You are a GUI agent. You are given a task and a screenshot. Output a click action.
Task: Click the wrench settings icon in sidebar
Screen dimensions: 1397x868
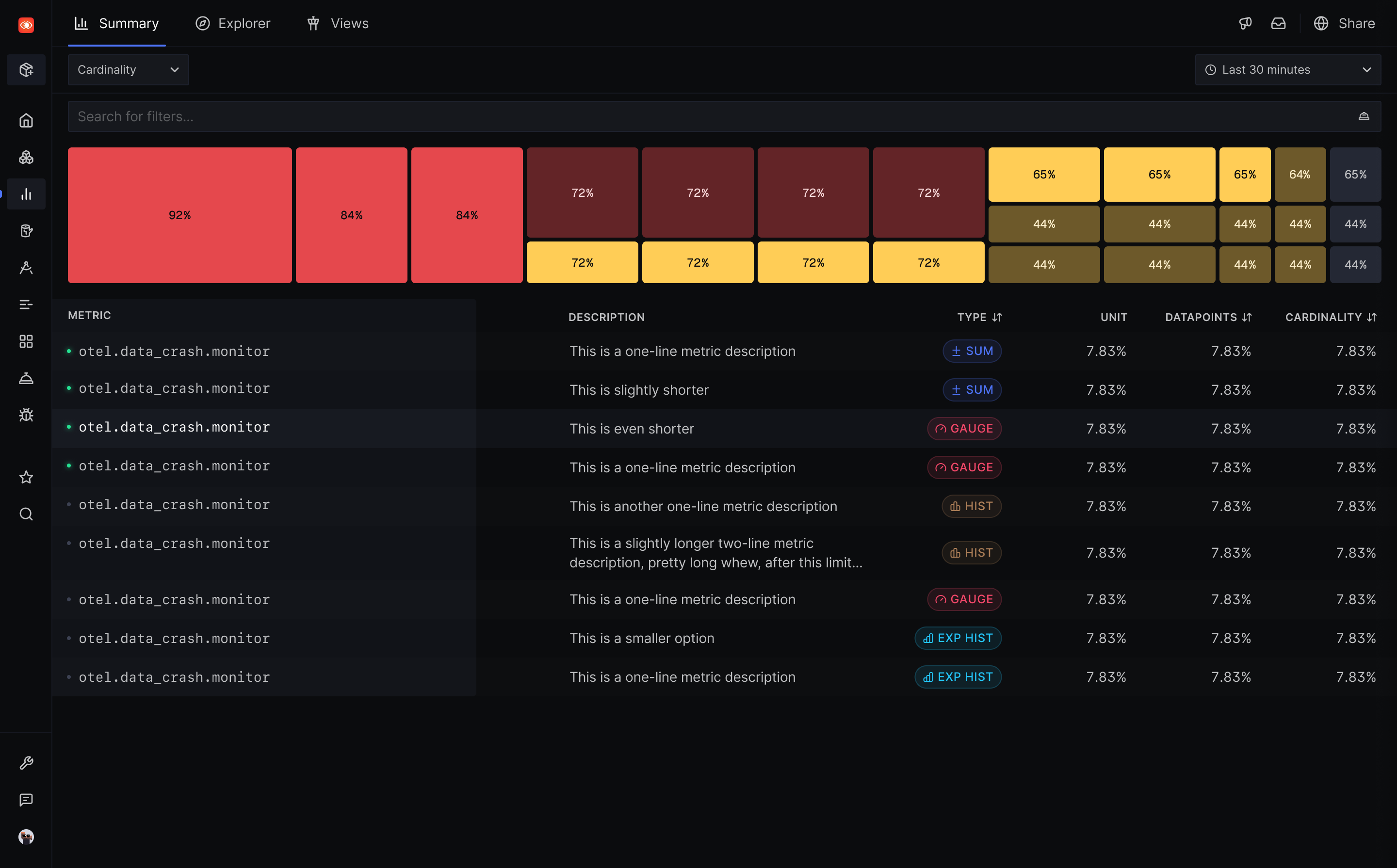point(26,763)
